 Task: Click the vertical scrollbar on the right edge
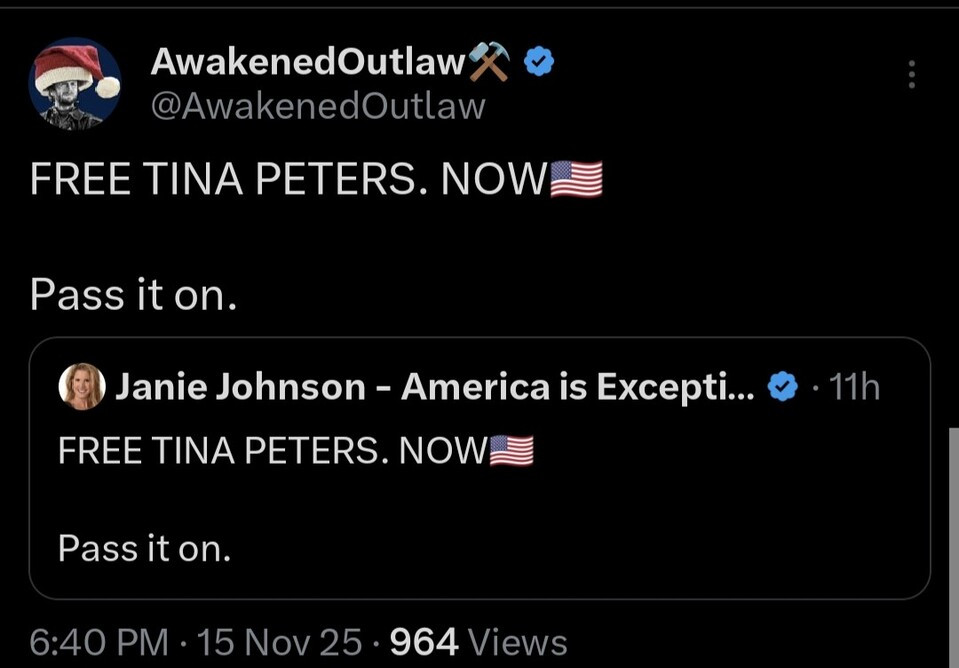coord(953,540)
